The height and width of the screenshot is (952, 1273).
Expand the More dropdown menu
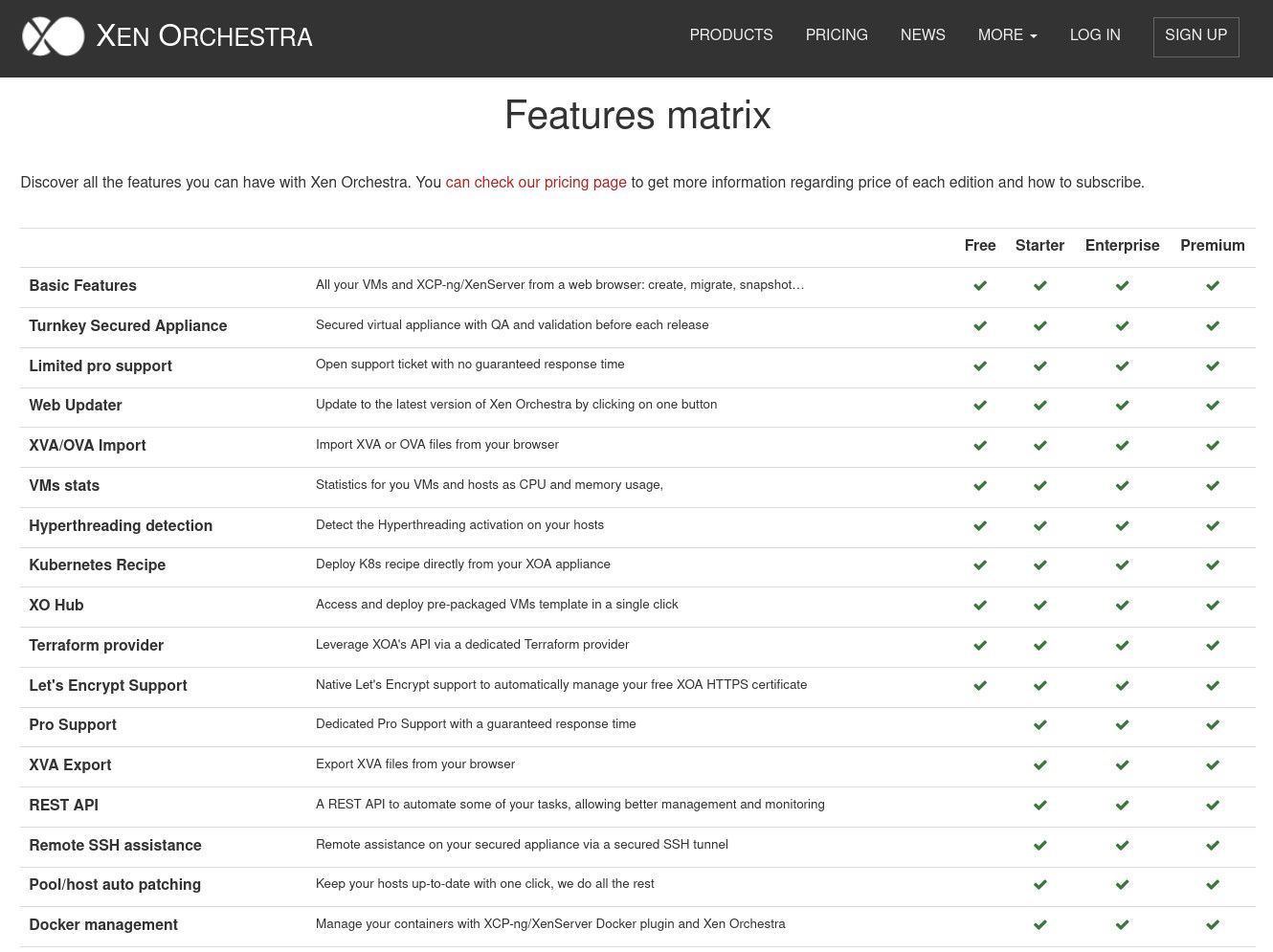[x=1007, y=35]
